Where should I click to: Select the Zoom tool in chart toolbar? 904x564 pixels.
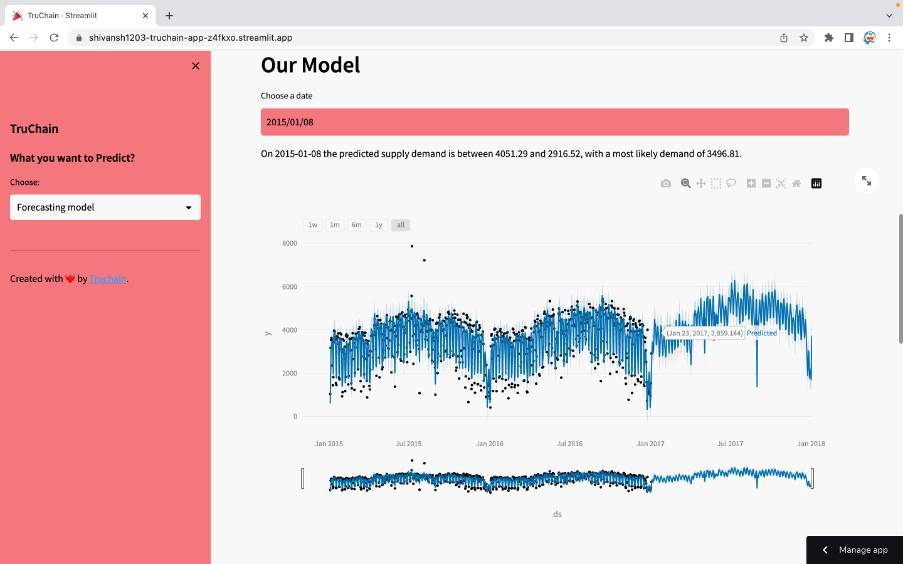686,183
